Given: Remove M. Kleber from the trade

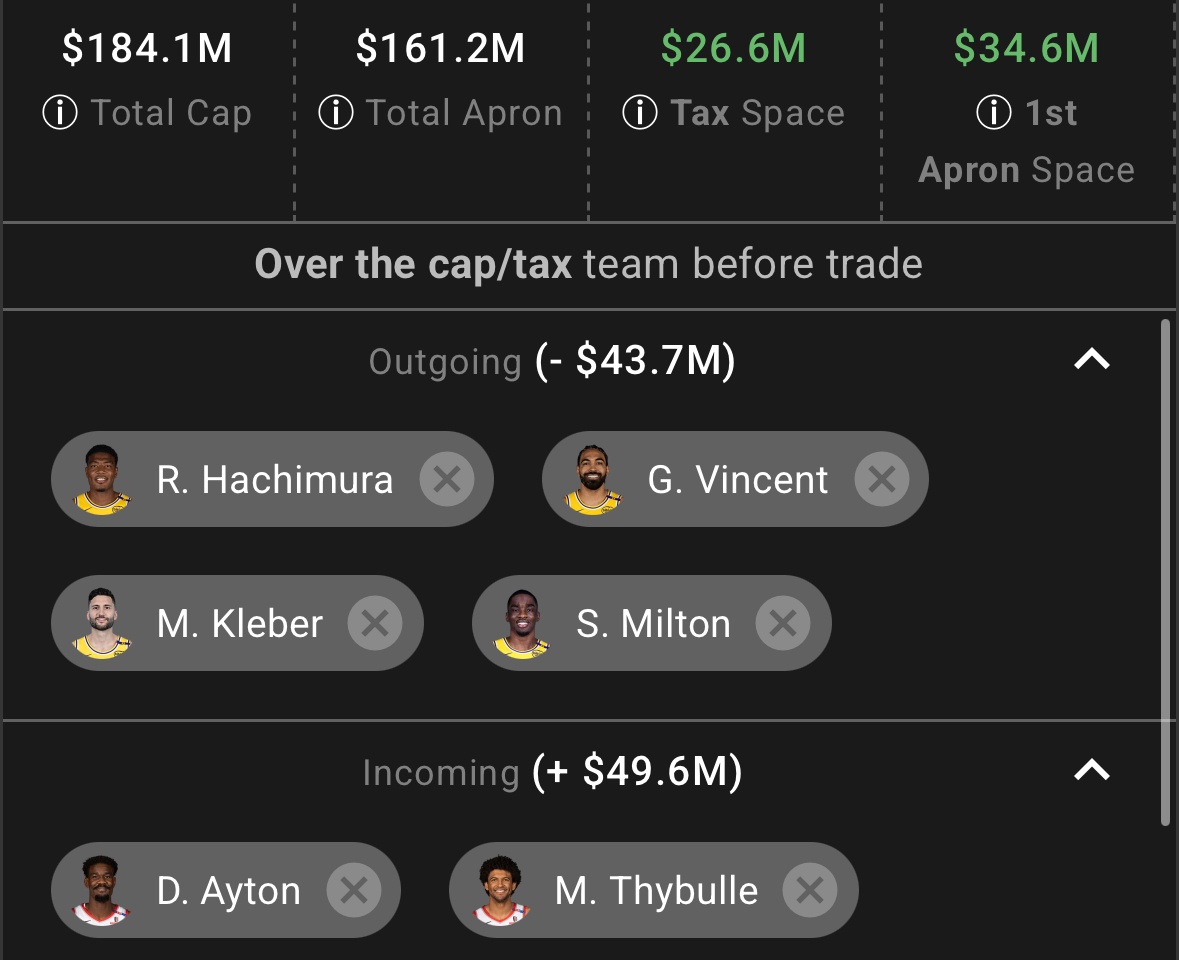Looking at the screenshot, I should point(374,623).
